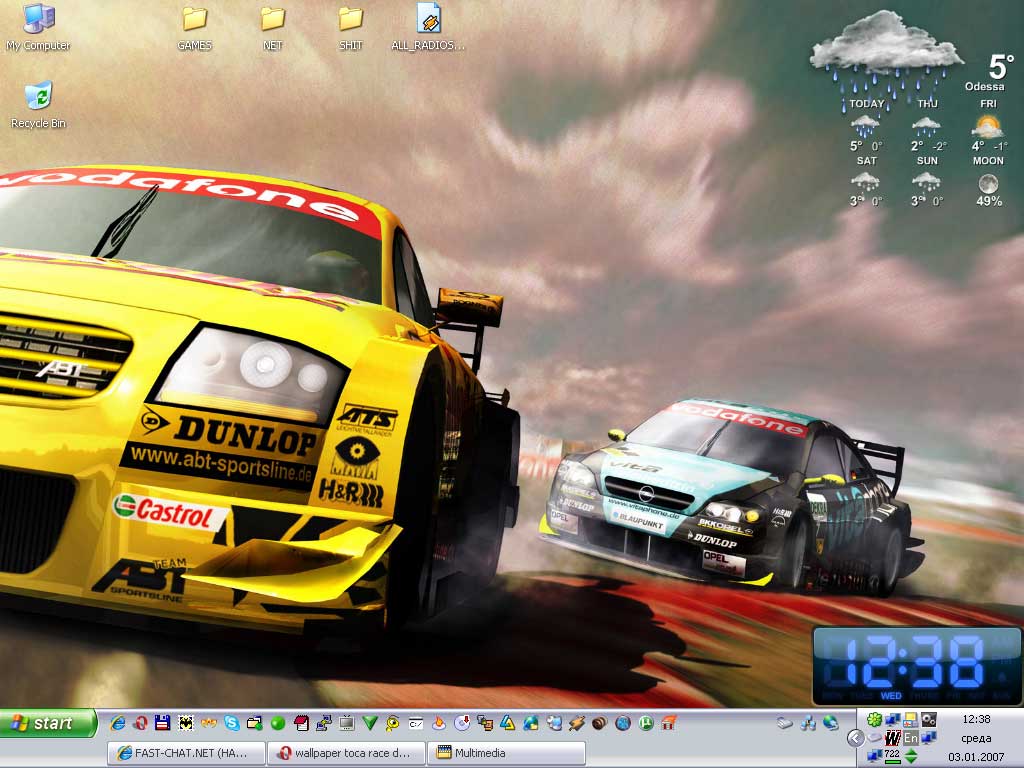Image resolution: width=1024 pixels, height=768 pixels.
Task: Click the FRI forecast in weather widget
Action: (x=989, y=127)
